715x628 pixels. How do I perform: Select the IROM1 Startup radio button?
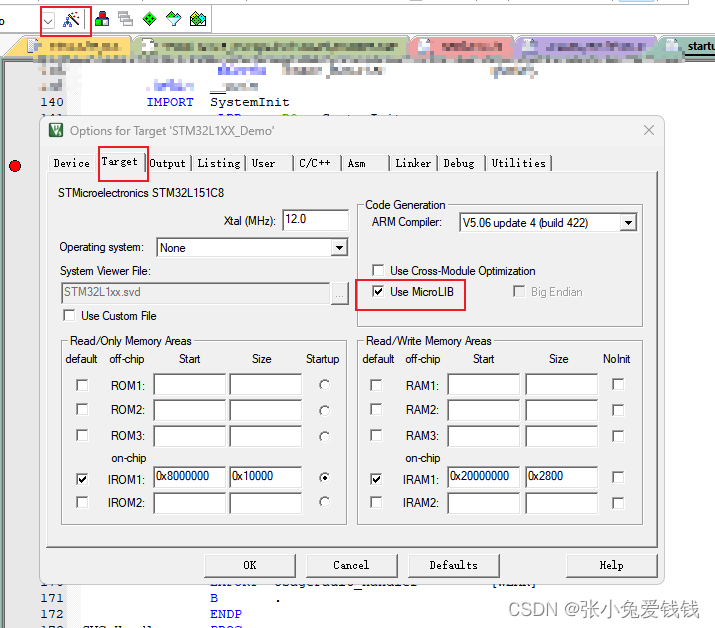pos(324,477)
